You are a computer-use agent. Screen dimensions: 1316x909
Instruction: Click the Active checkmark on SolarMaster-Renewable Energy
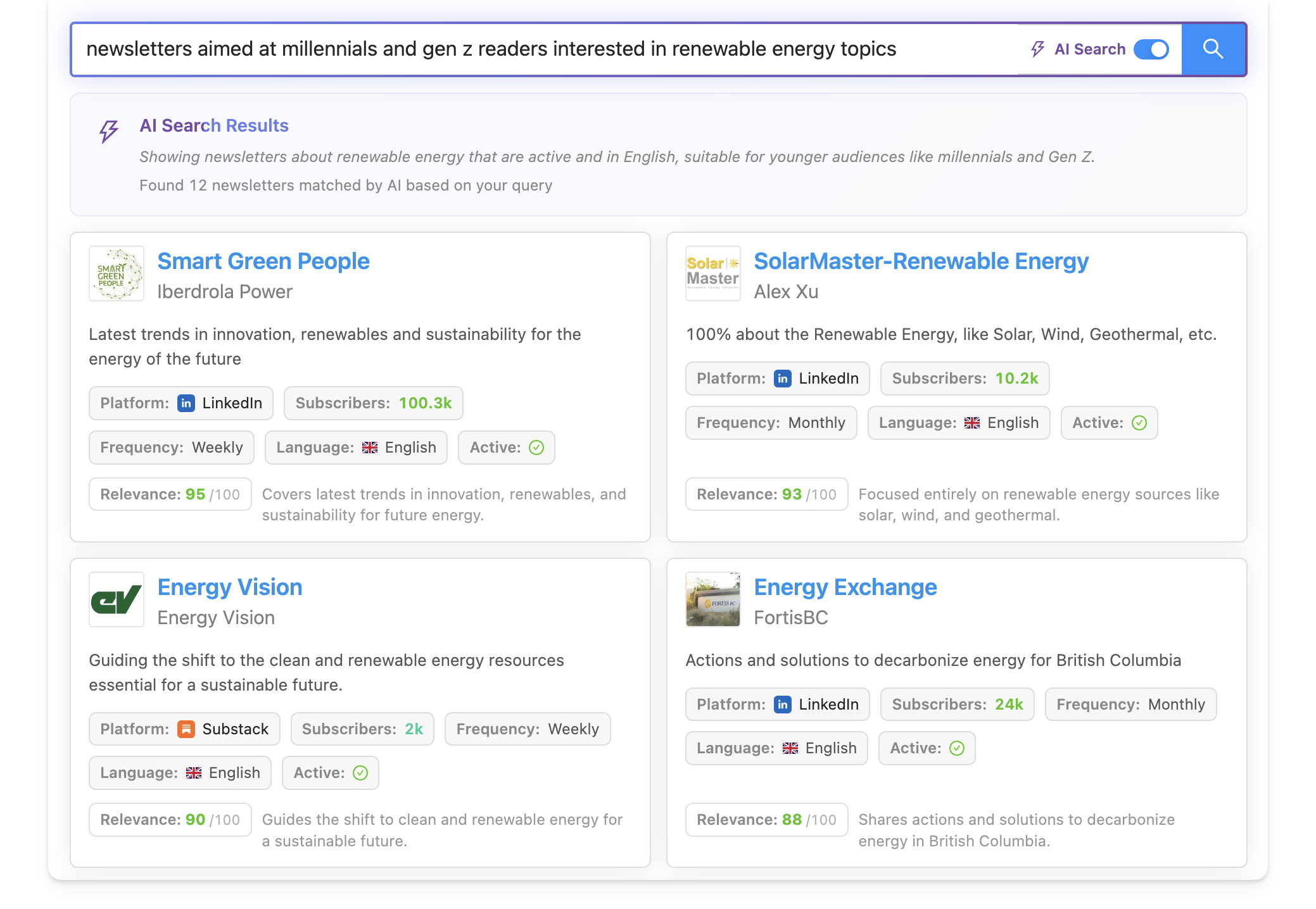[1139, 423]
